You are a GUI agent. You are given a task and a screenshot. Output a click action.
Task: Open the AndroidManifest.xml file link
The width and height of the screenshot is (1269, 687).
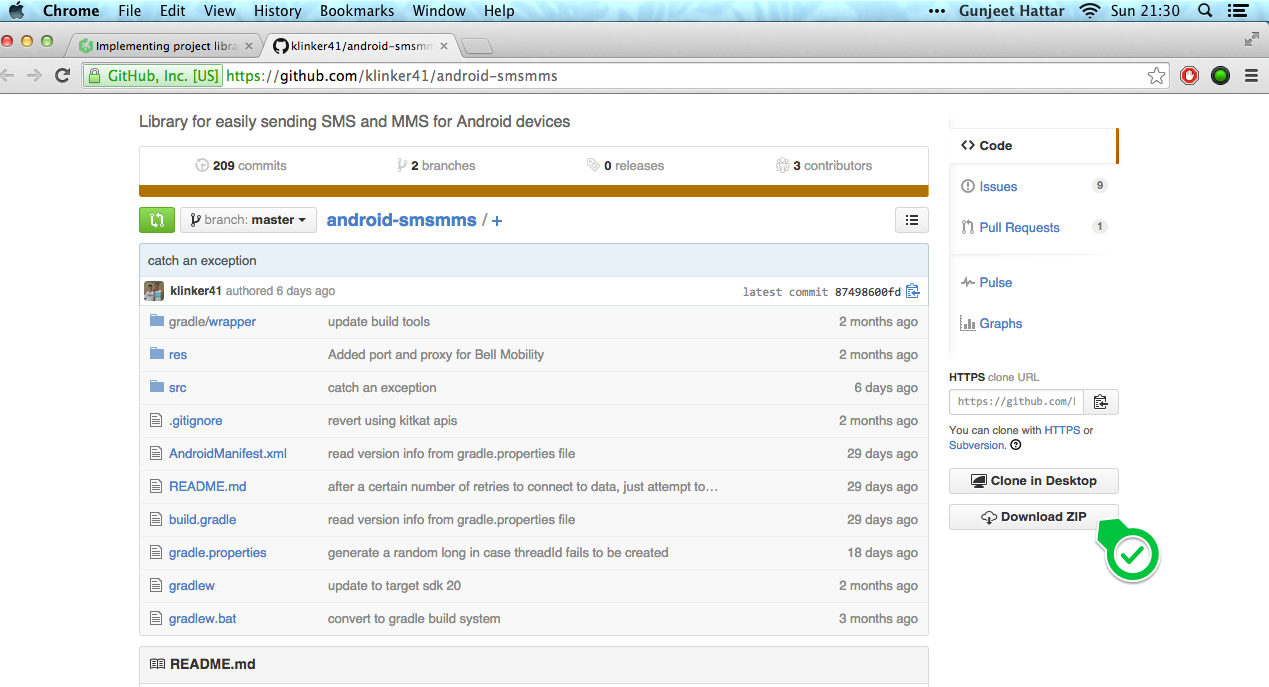[x=228, y=454]
